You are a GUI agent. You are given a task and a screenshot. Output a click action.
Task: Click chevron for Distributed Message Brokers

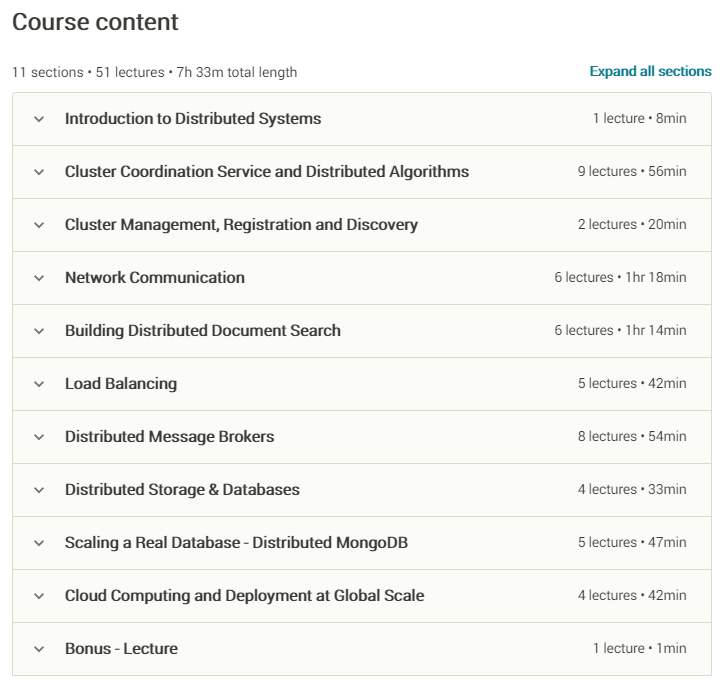click(39, 437)
